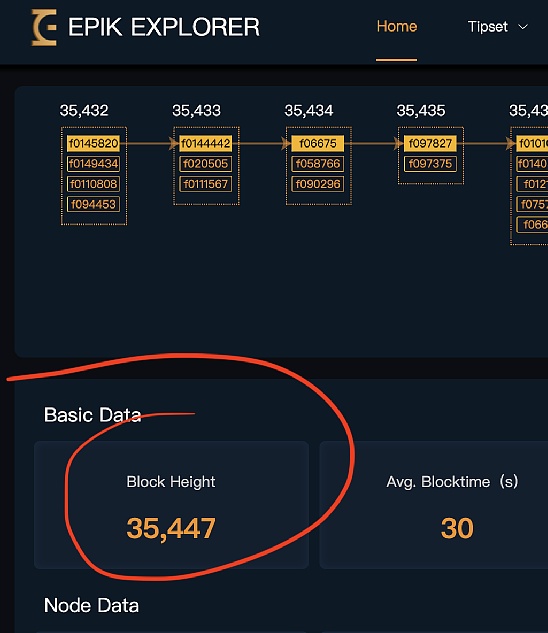Click the Avg. Blocktime card
Image resolution: width=548 pixels, height=633 pixels.
(x=434, y=505)
